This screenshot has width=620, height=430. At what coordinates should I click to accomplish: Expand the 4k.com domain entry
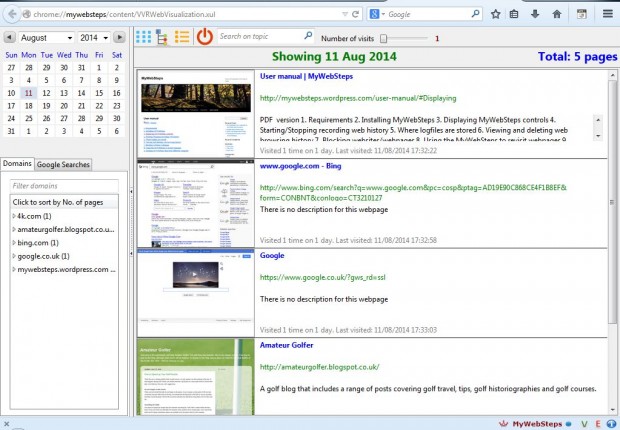(14, 216)
